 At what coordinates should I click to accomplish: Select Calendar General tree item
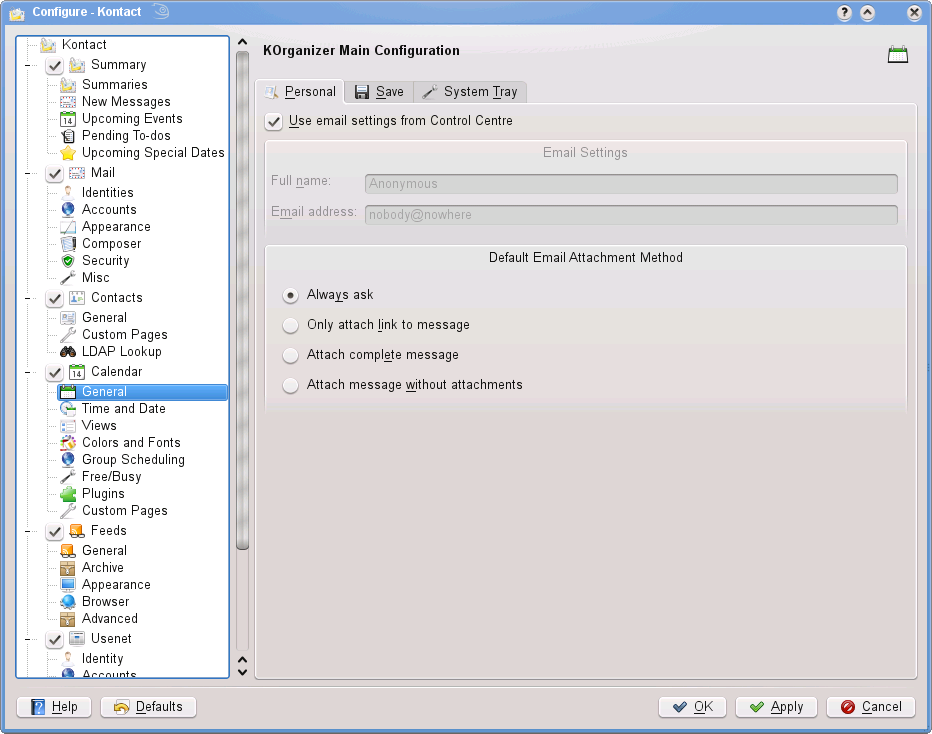coord(143,392)
